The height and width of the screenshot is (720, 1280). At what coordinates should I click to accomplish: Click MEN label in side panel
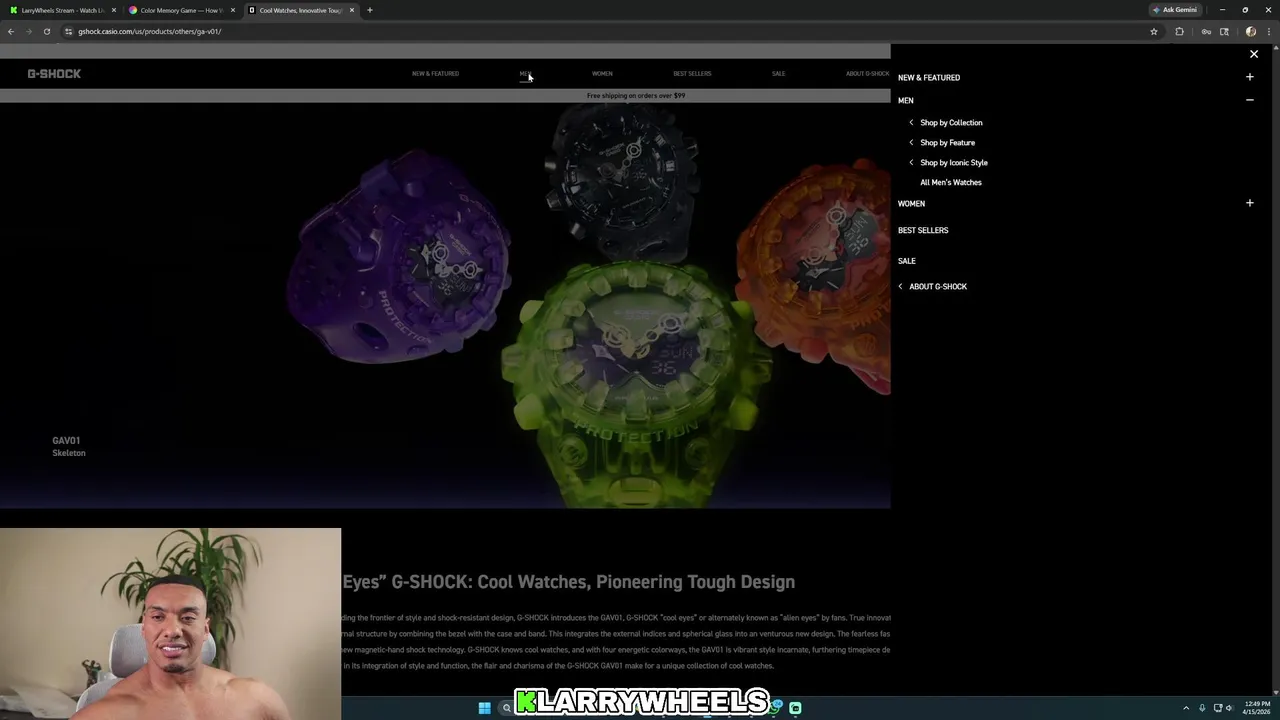pos(905,101)
